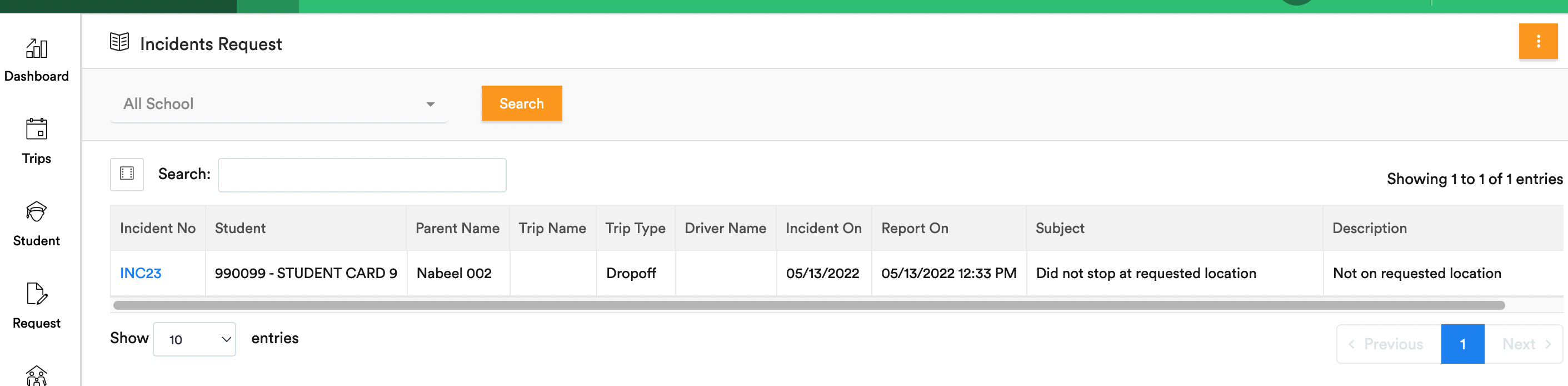
Task: Sort by Student column header
Action: 306,228
